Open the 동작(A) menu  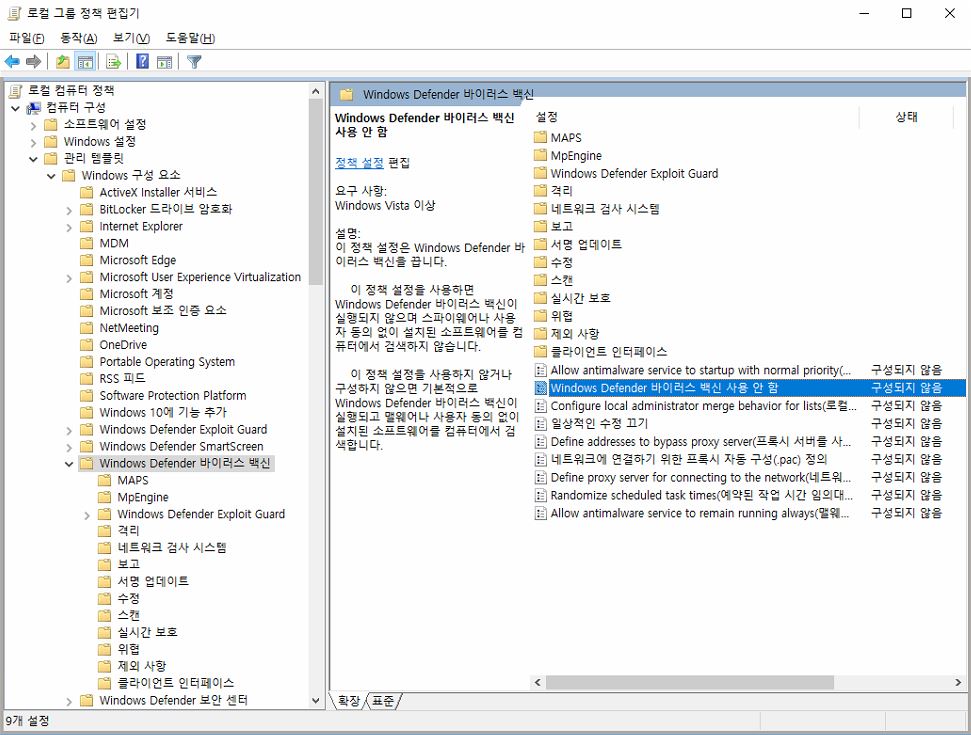coord(78,38)
